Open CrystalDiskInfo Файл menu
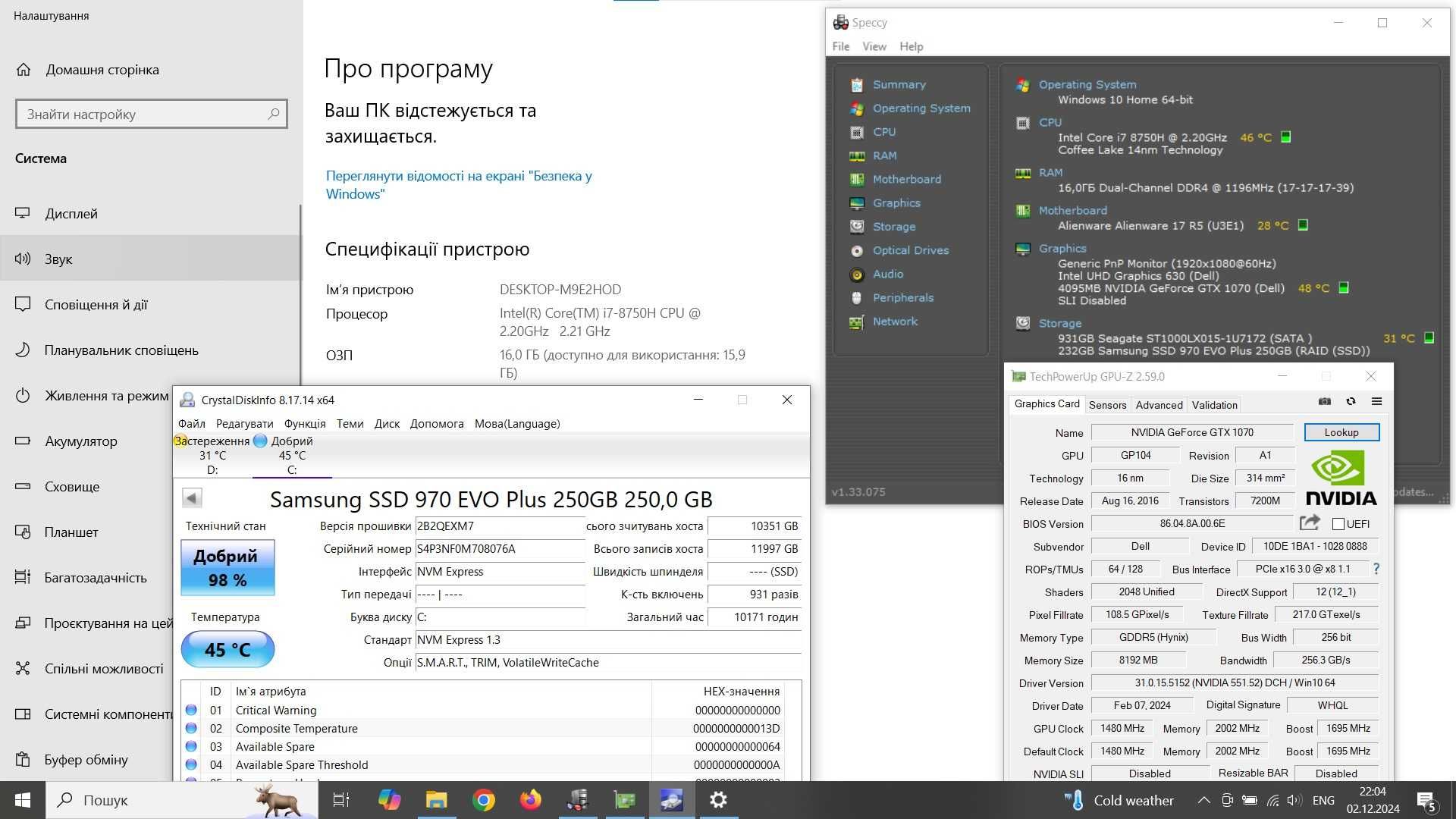1456x819 pixels. [x=191, y=424]
